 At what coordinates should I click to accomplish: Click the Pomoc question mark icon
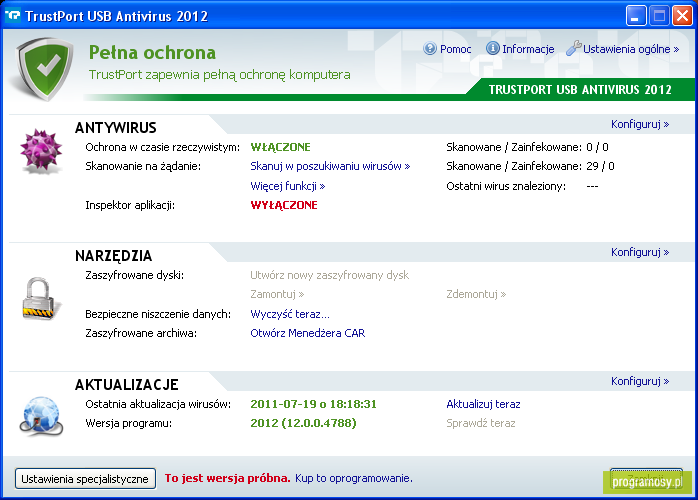click(x=430, y=49)
